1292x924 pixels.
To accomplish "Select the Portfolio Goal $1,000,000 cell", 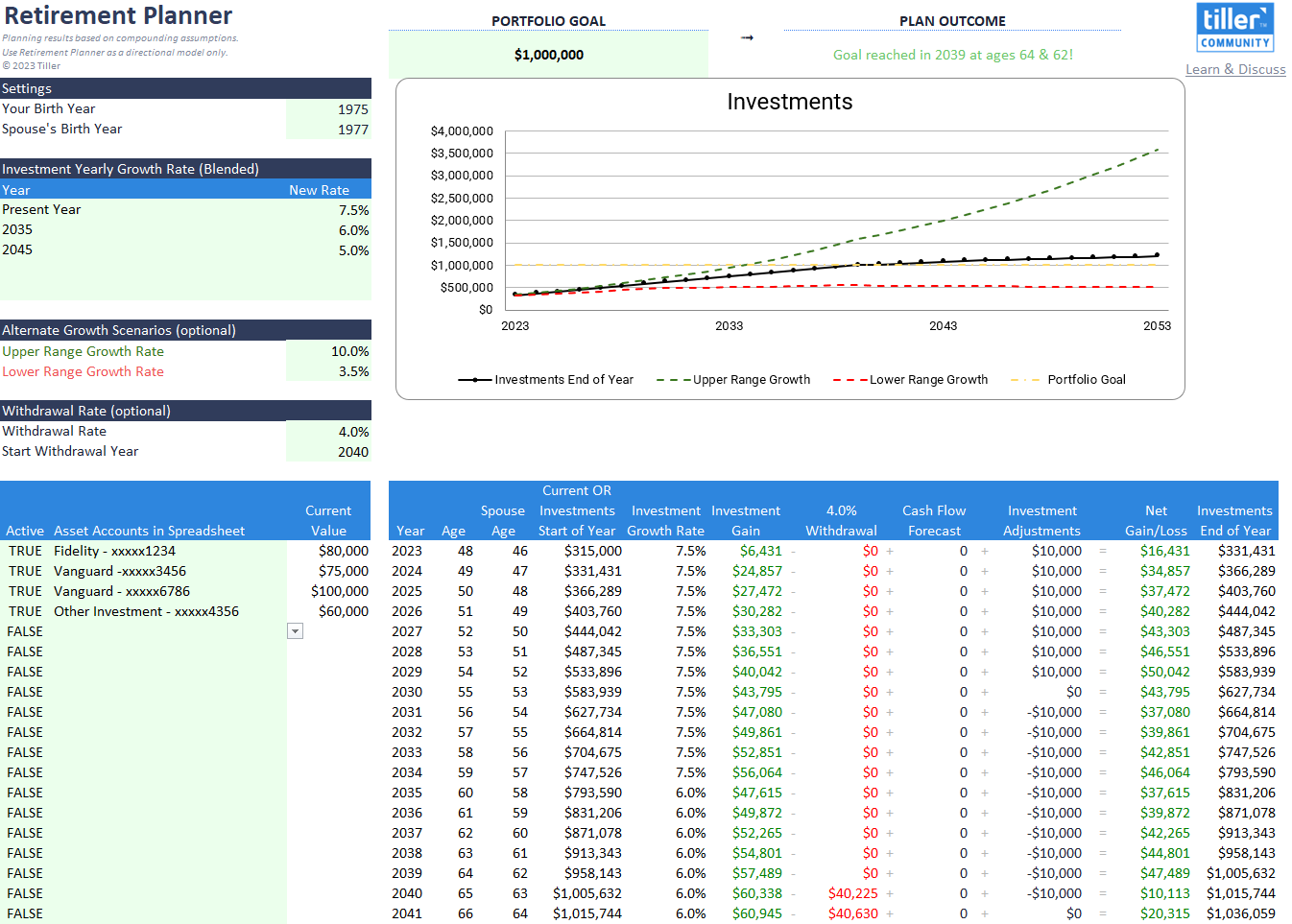I will tap(548, 55).
